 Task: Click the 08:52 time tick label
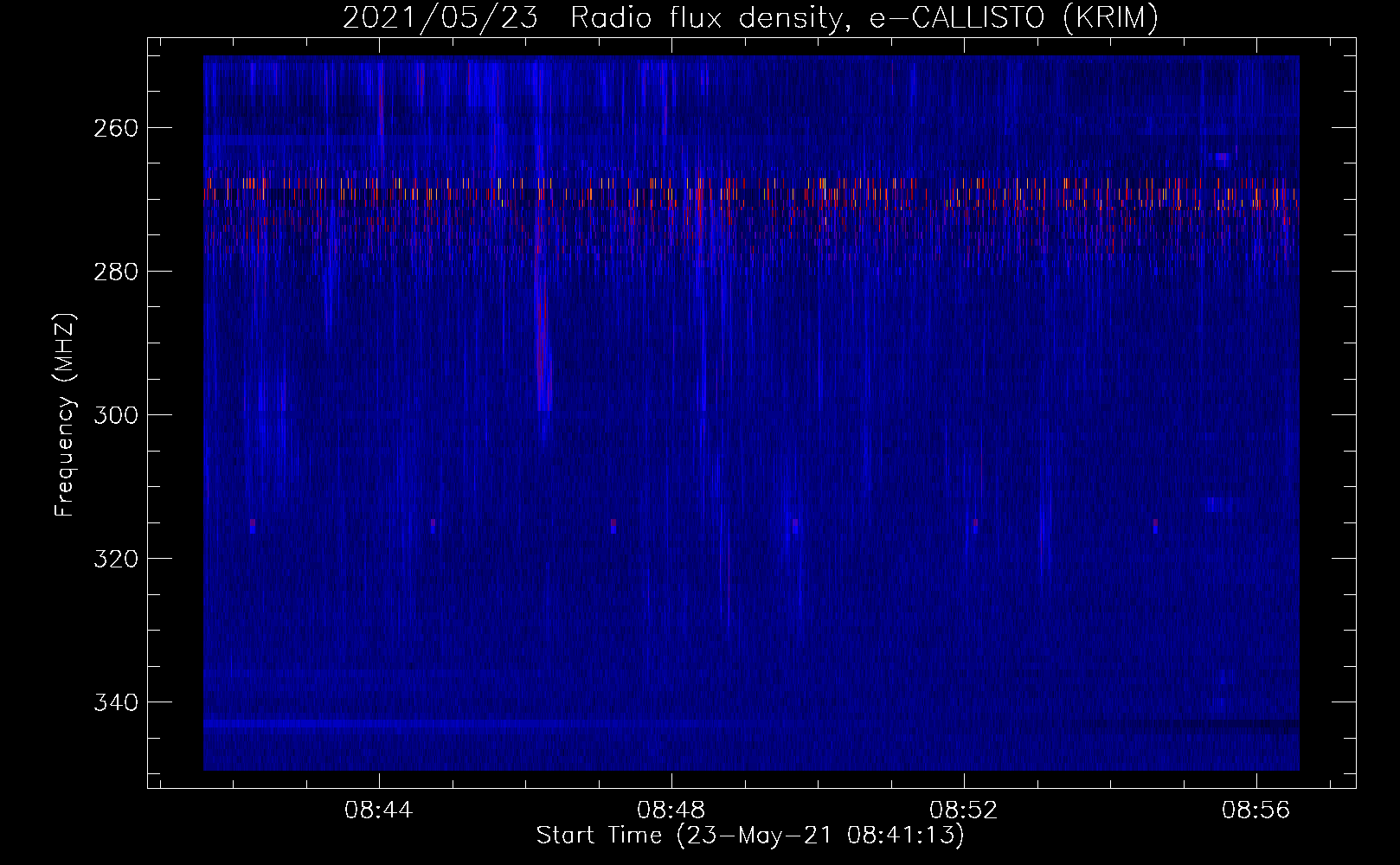(x=963, y=811)
